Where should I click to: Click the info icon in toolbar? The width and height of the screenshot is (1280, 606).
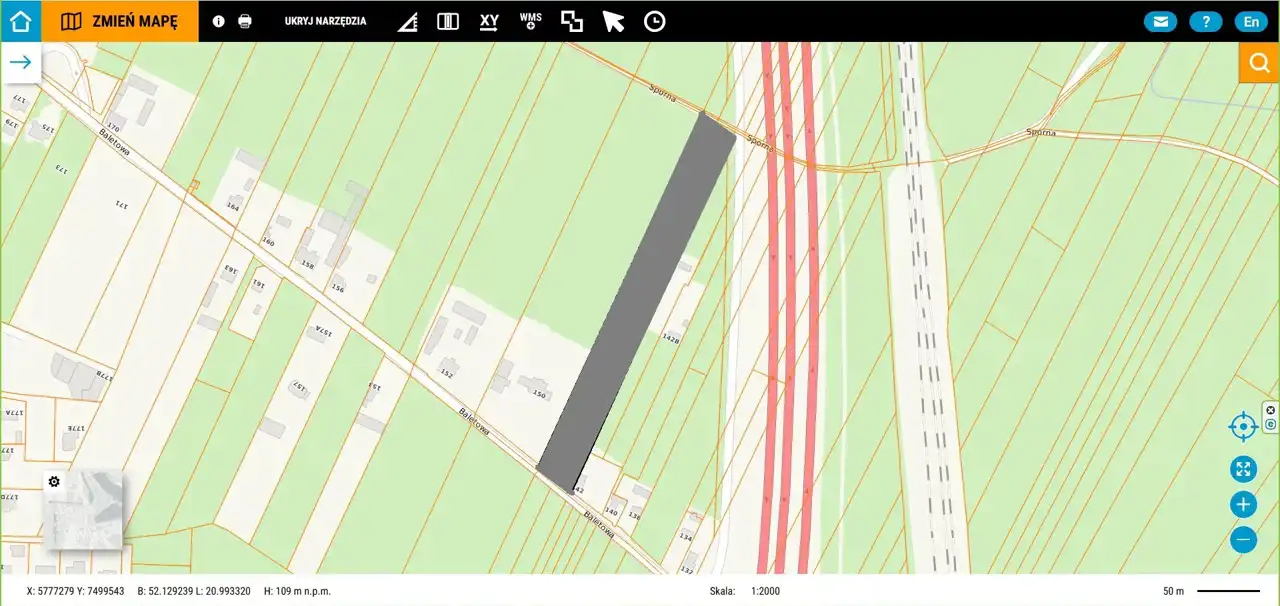tap(219, 21)
